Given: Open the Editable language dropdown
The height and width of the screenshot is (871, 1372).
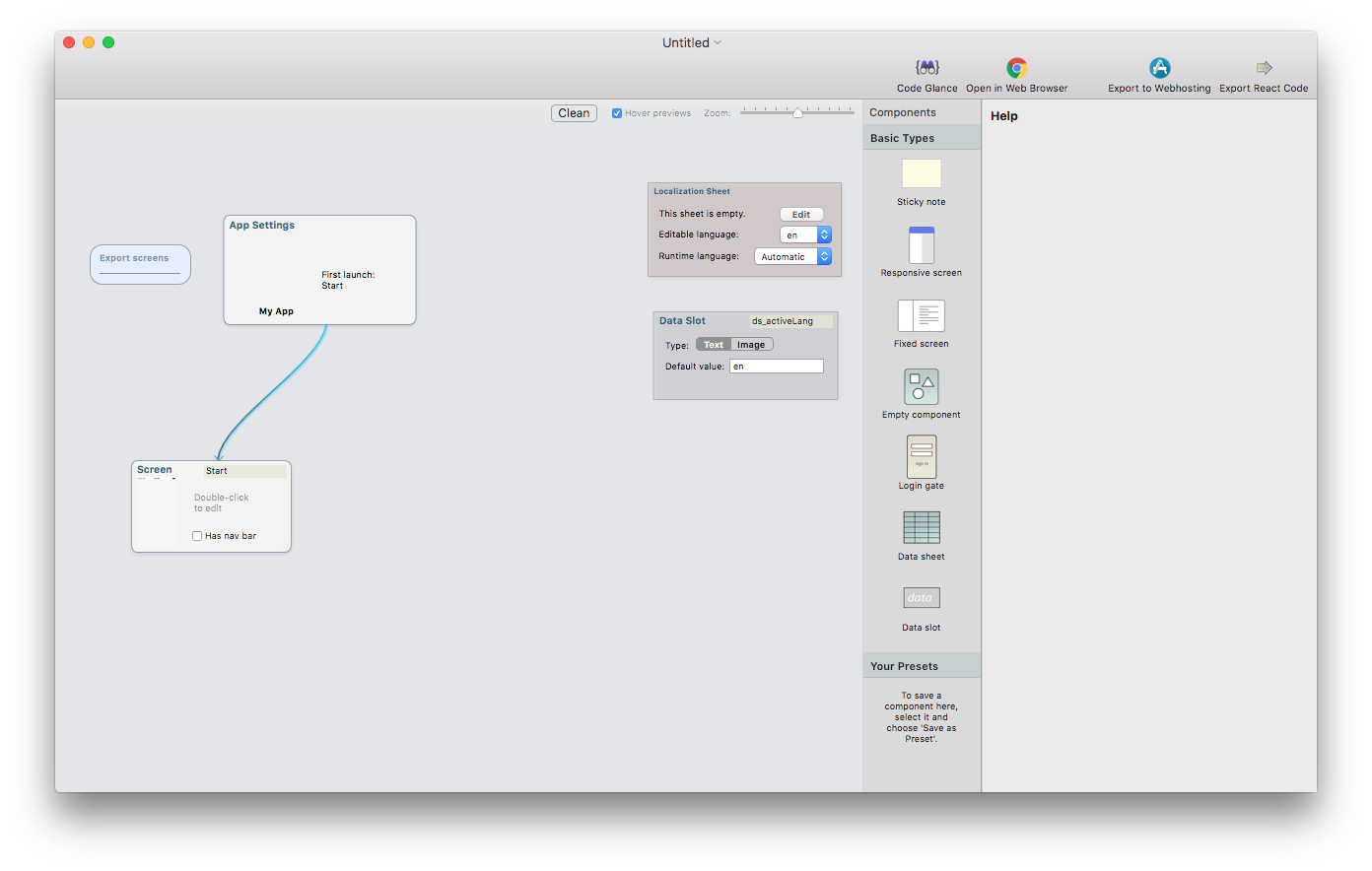Looking at the screenshot, I should pyautogui.click(x=805, y=235).
